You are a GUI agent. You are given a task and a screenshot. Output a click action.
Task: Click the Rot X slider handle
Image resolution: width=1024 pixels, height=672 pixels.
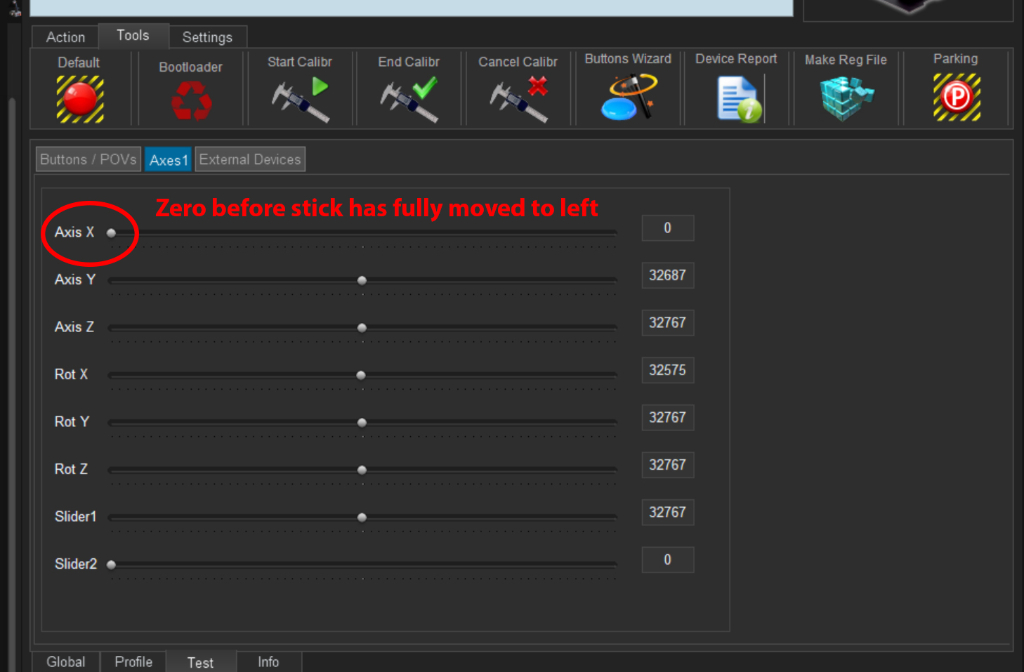[360, 376]
